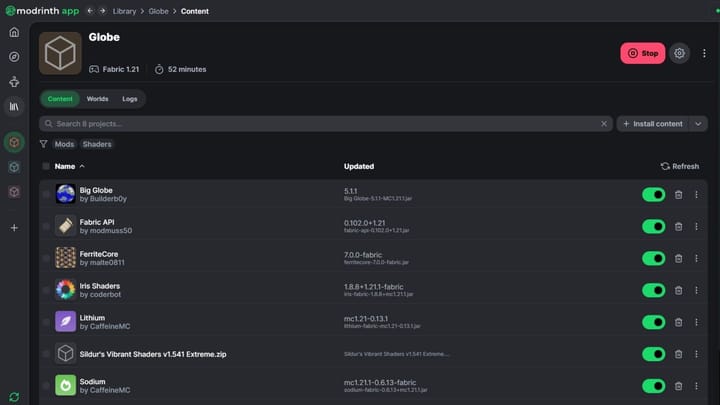Image resolution: width=720 pixels, height=405 pixels.
Task: Click the Search 8 projects input field
Action: 320,124
